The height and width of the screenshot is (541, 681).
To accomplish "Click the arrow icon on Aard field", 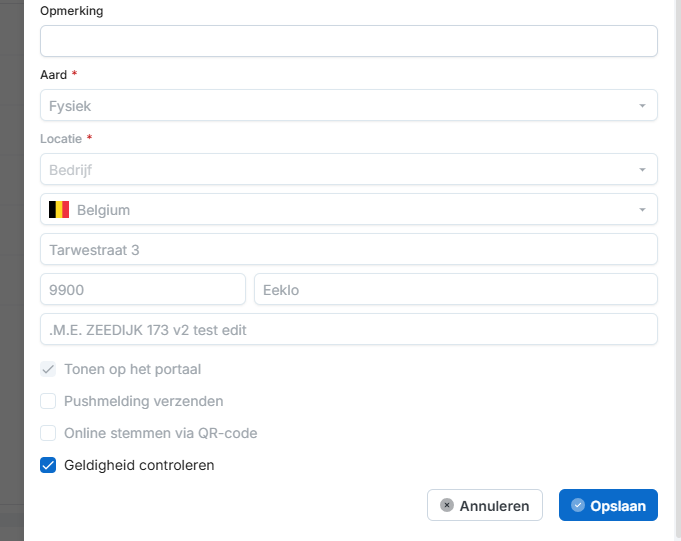I will (x=642, y=106).
